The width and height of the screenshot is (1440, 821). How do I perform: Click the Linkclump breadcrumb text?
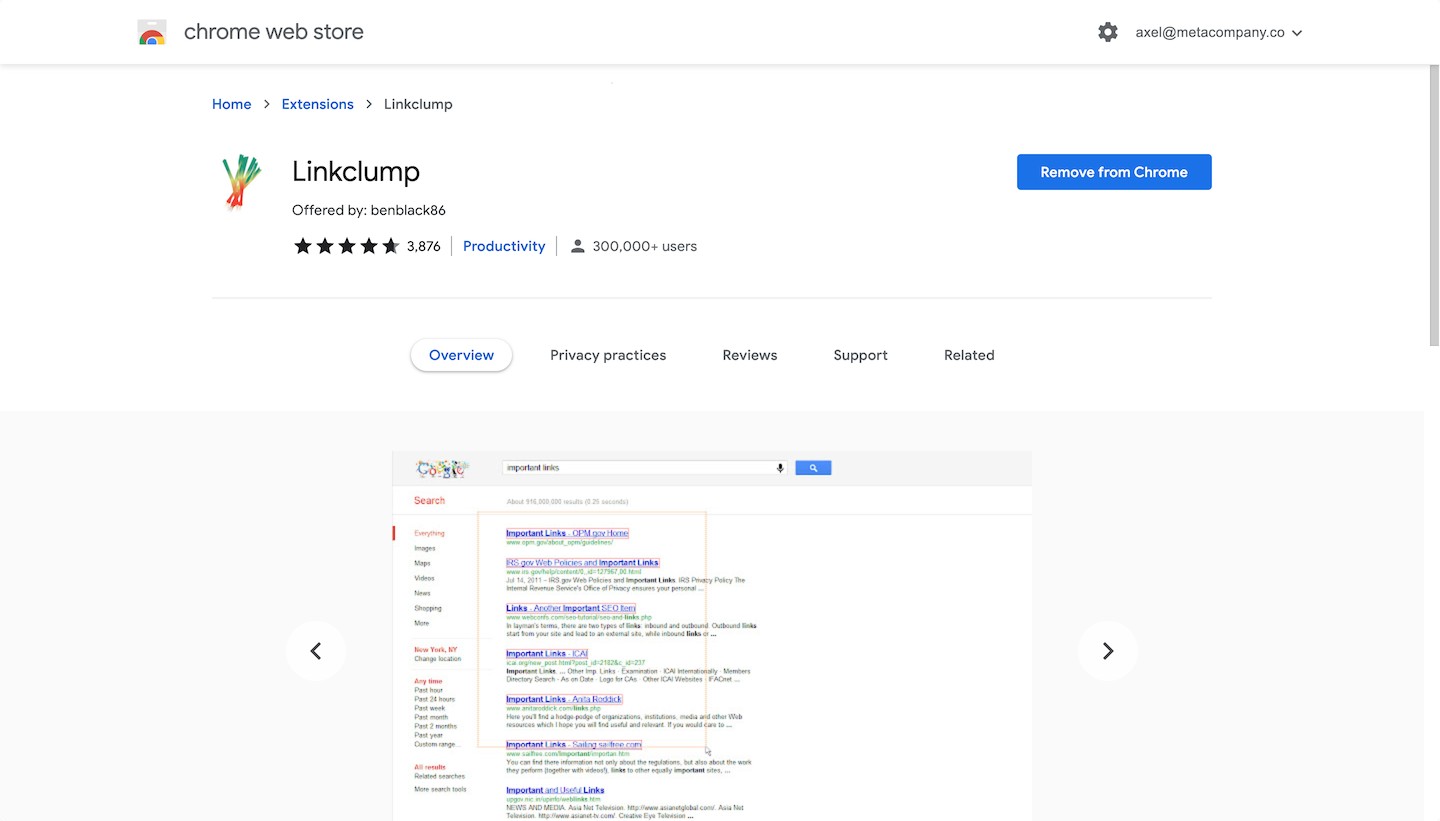(418, 104)
